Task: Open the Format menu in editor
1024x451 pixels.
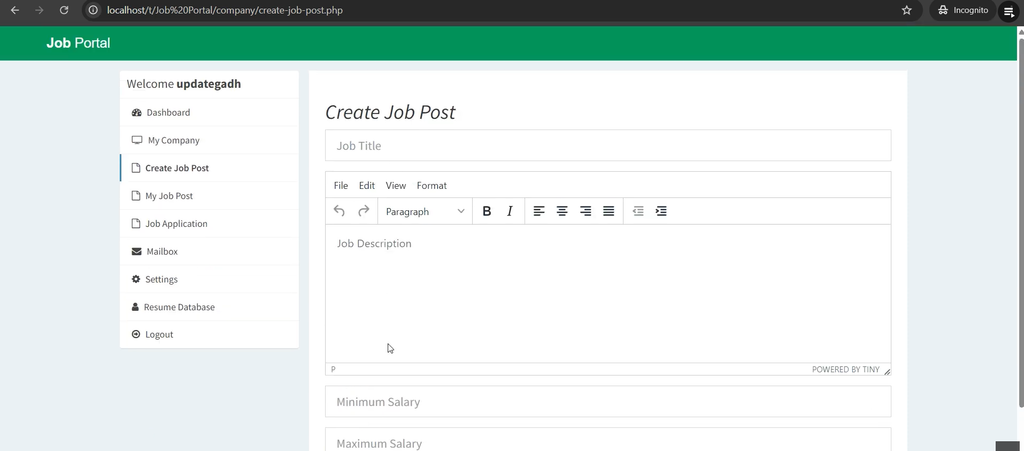Action: (x=432, y=185)
